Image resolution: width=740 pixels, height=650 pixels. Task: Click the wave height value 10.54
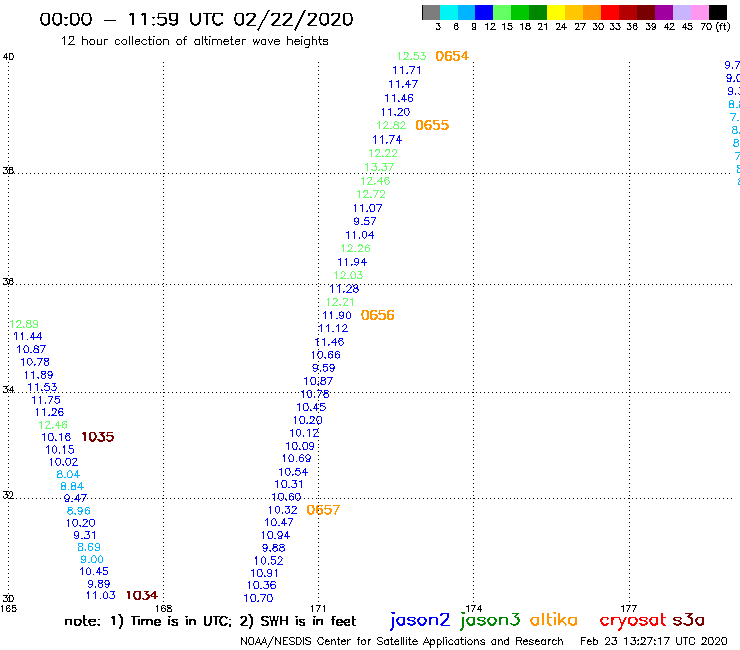click(x=293, y=472)
